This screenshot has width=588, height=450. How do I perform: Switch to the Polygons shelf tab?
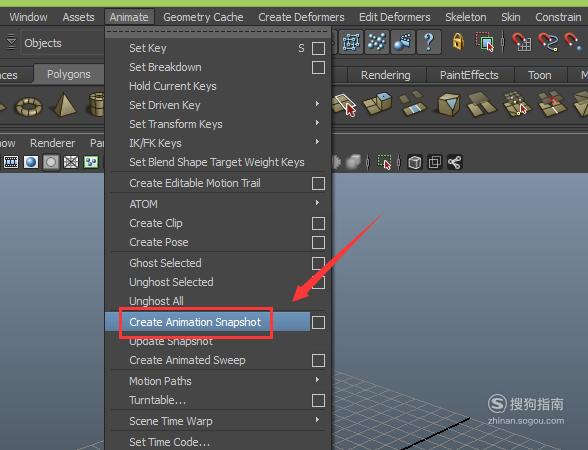[69, 74]
